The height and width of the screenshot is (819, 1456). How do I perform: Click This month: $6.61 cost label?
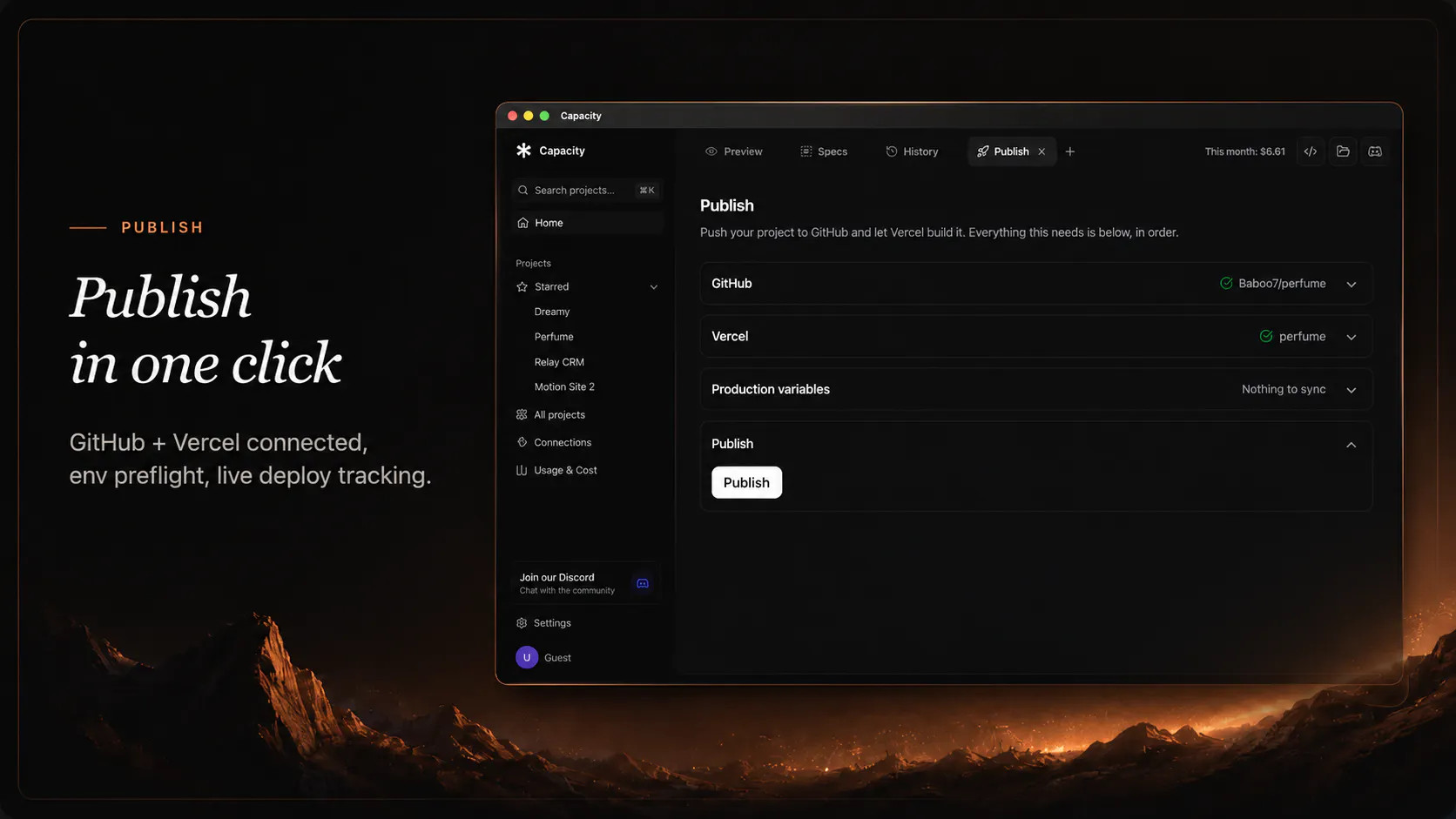1244,151
